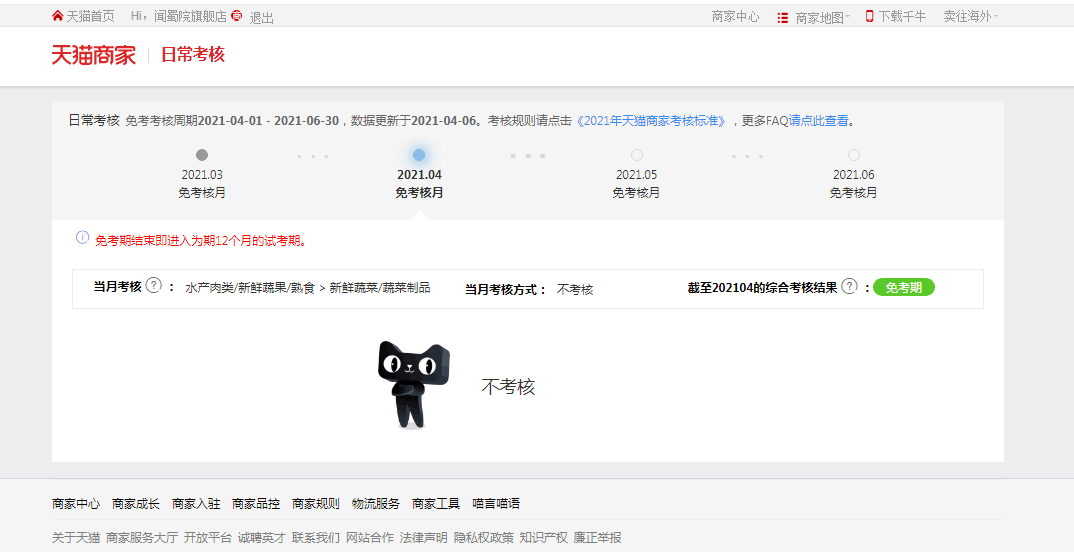Click 新鲜蔬菜/蔬菜制品 category text

380,288
